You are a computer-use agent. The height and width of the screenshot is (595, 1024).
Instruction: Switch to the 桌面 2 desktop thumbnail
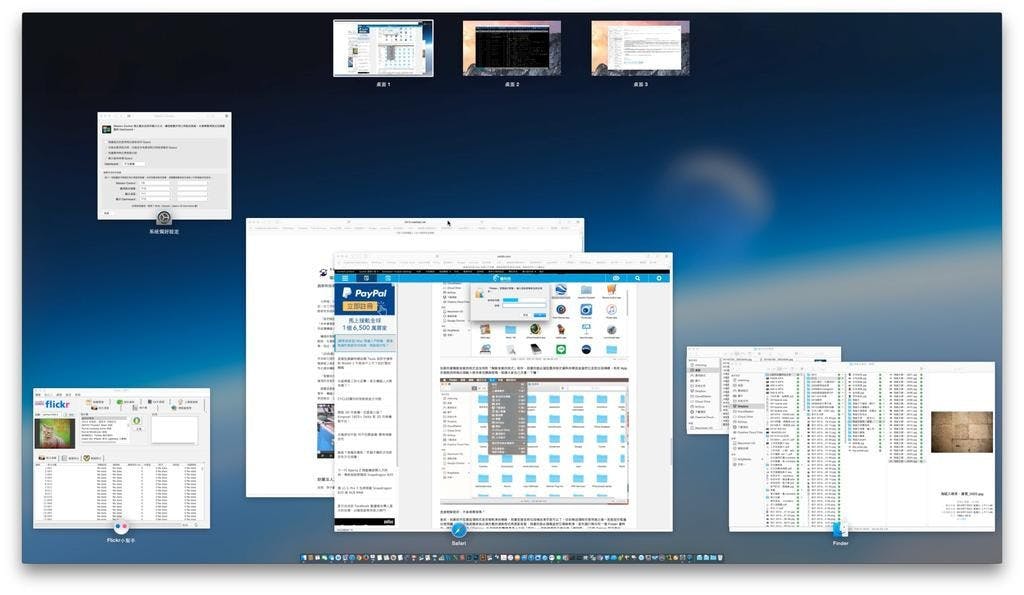point(511,48)
